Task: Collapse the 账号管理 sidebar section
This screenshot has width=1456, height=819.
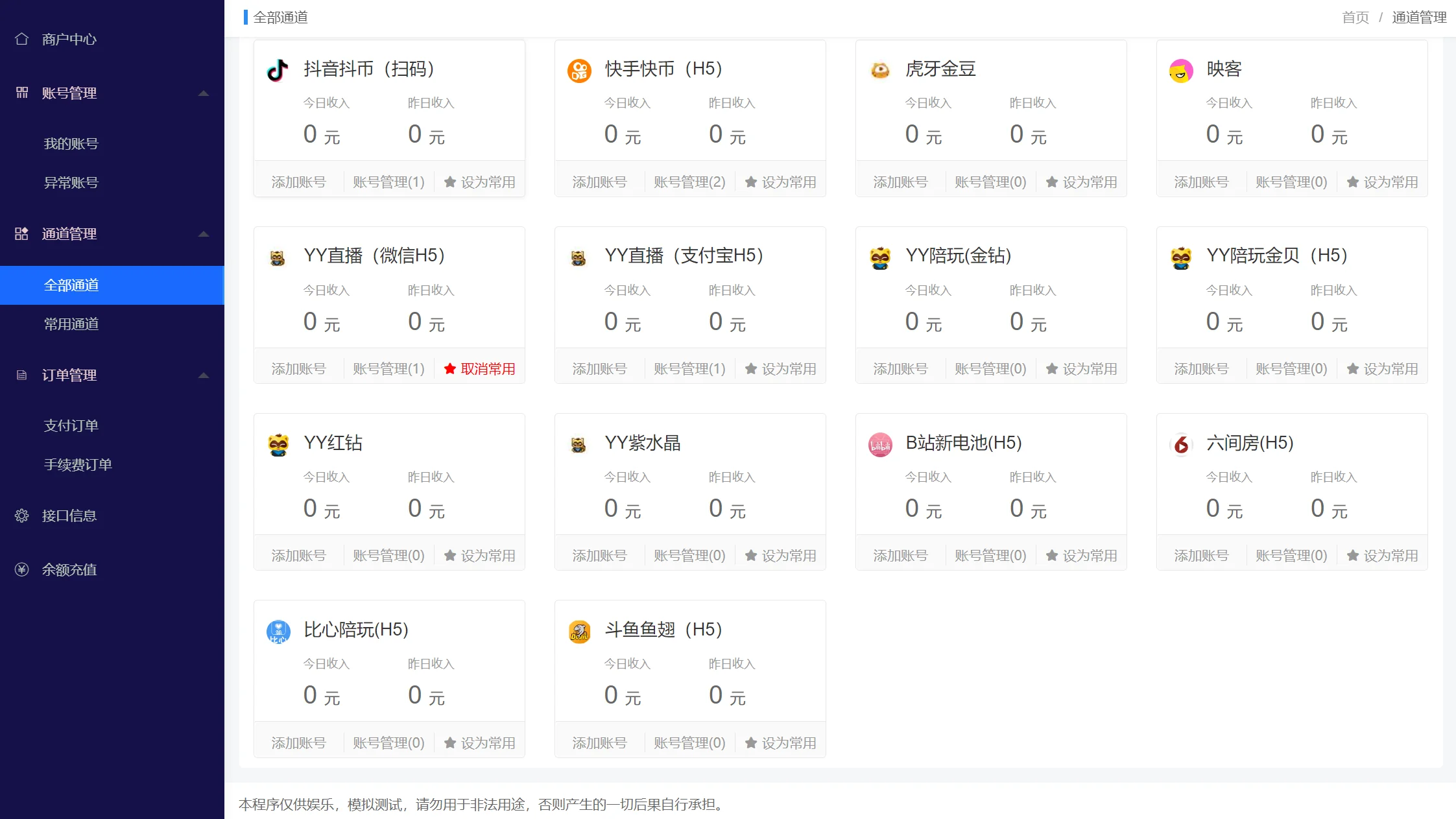Action: tap(203, 93)
